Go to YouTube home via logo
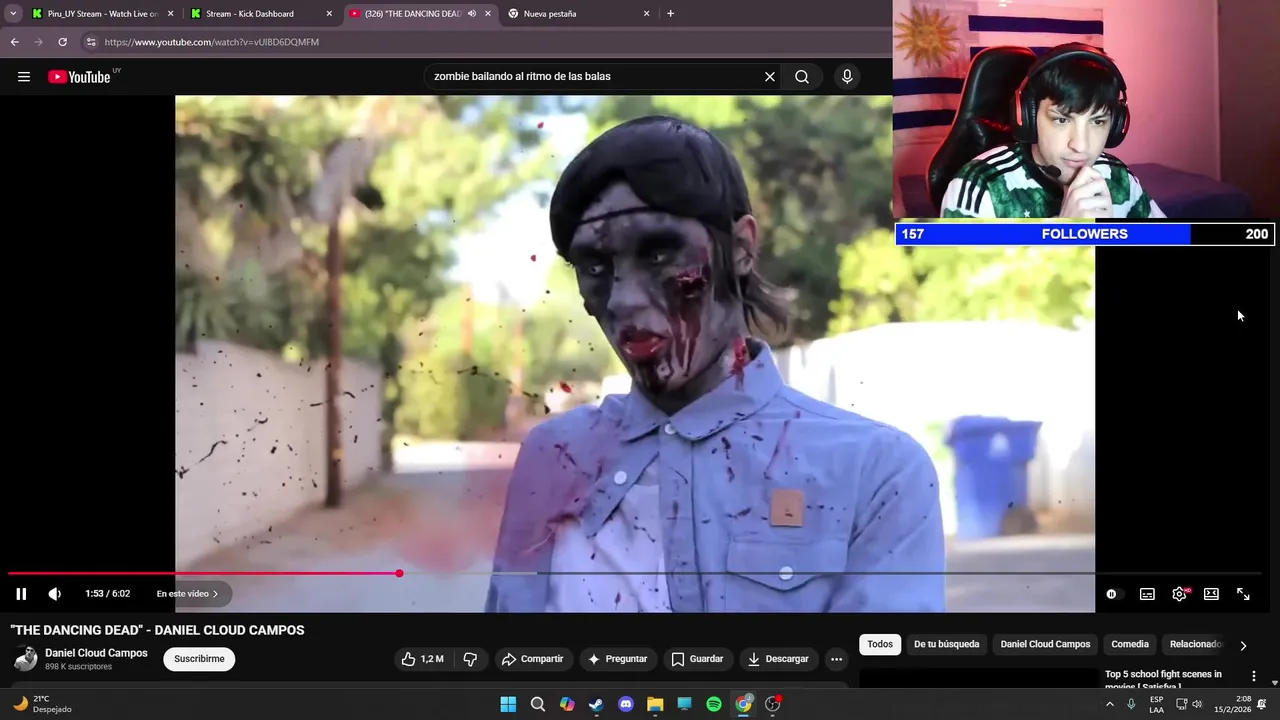 click(x=79, y=77)
